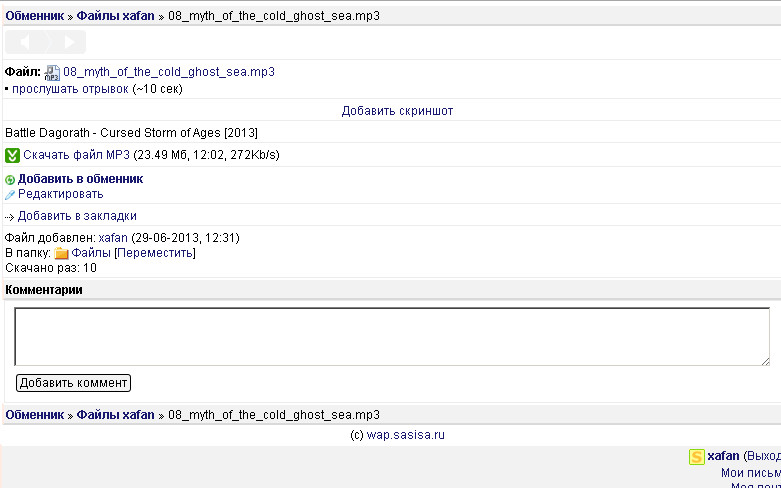Image resolution: width=781 pixels, height=488 pixels.
Task: Play the прослушать отрывок preview
Action: click(70, 89)
